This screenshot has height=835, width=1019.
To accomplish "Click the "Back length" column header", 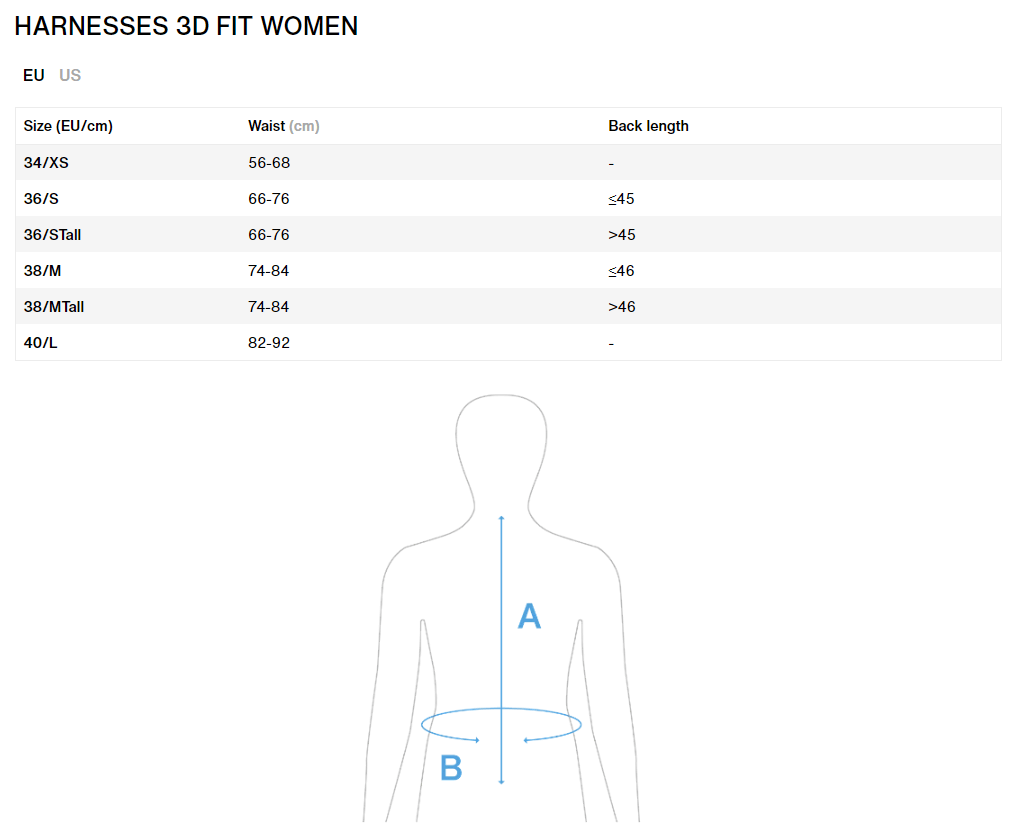I will 648,126.
